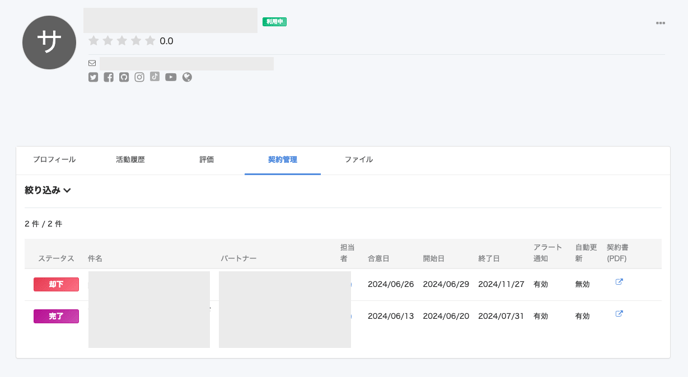Click the 開始日 column header
The width and height of the screenshot is (688, 377).
[x=434, y=259]
